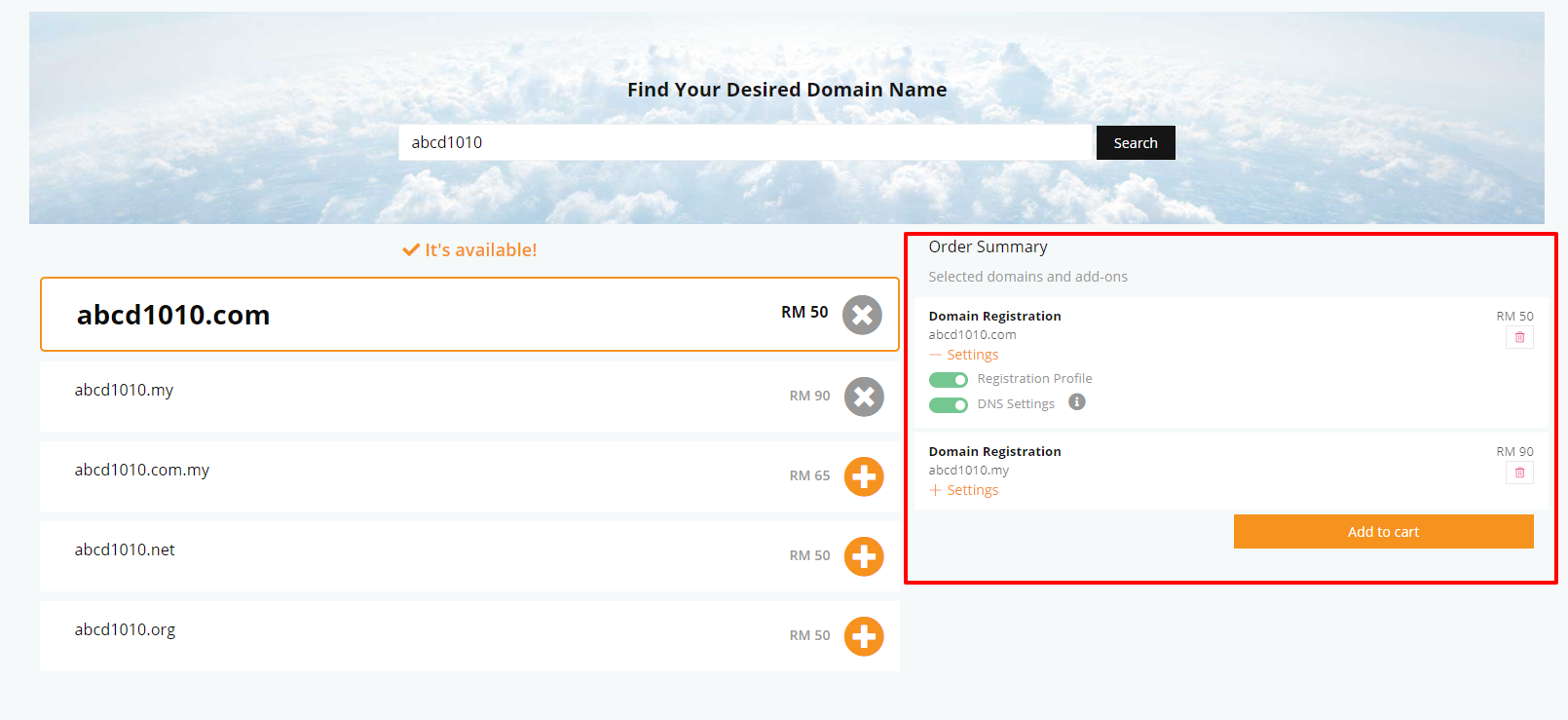Click the Search button
Screen dimensions: 1568x720
(x=1136, y=142)
